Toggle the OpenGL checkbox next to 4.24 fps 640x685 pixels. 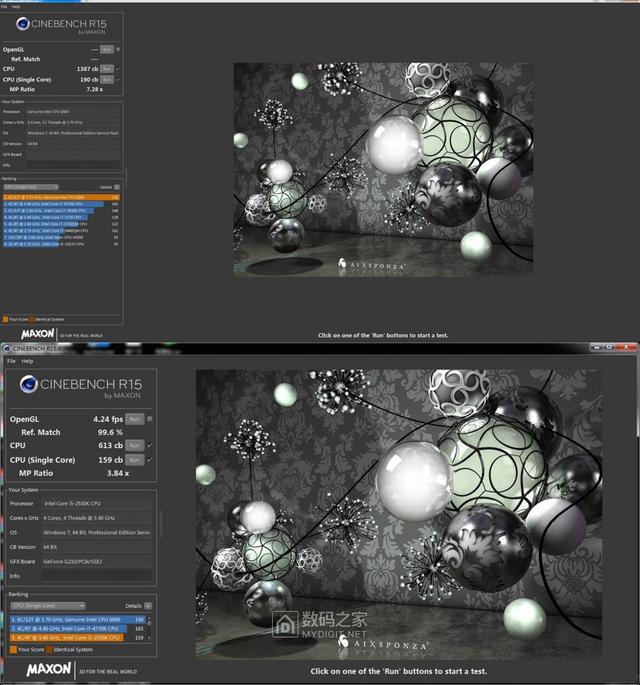click(x=149, y=419)
